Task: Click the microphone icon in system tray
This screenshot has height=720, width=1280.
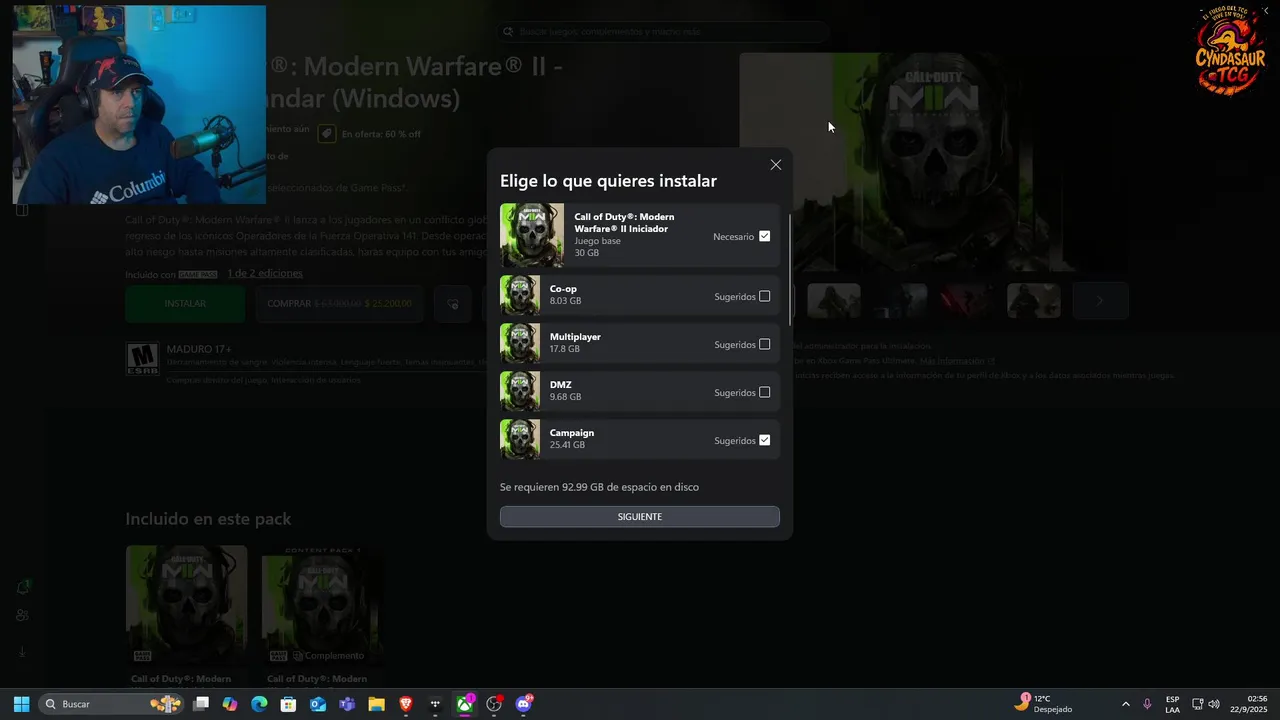Action: click(x=1147, y=704)
